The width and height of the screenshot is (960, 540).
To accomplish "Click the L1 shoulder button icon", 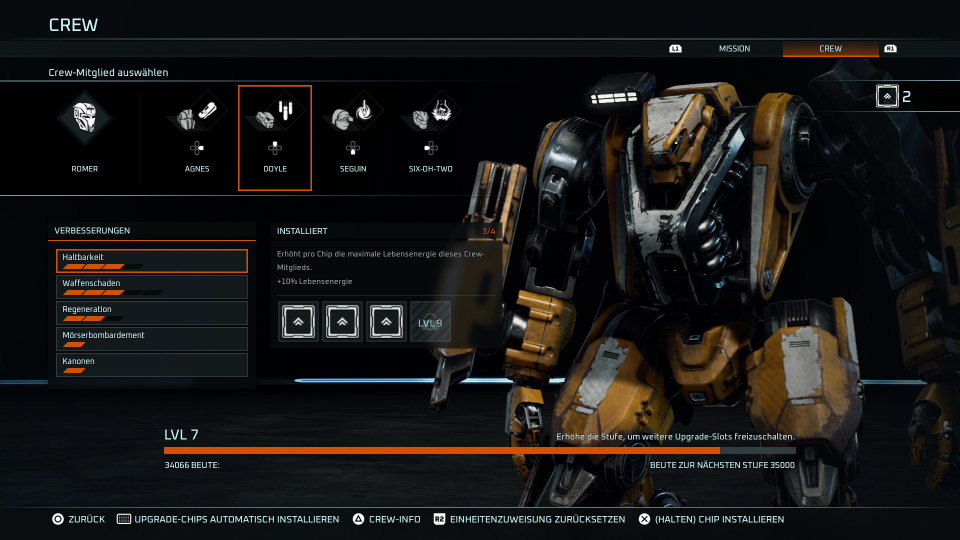I will click(x=675, y=48).
